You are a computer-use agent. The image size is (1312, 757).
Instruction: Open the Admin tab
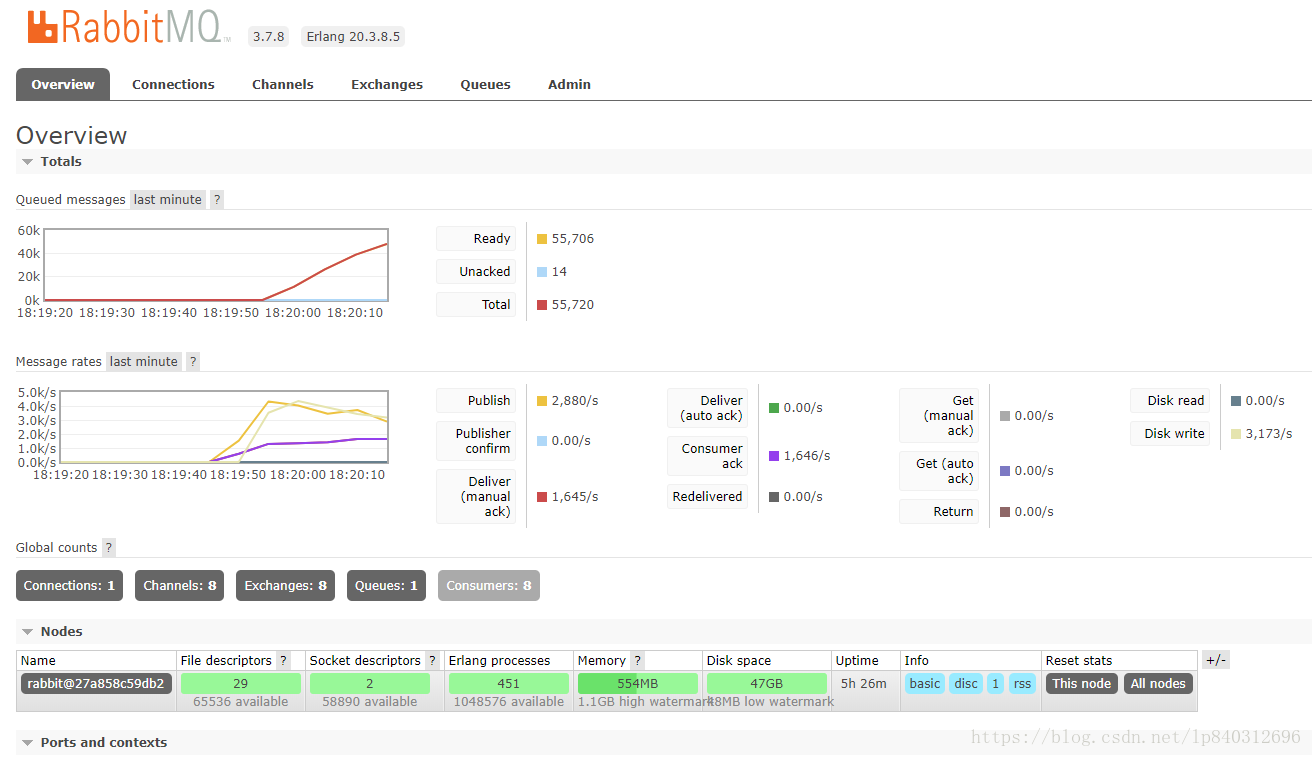(569, 84)
